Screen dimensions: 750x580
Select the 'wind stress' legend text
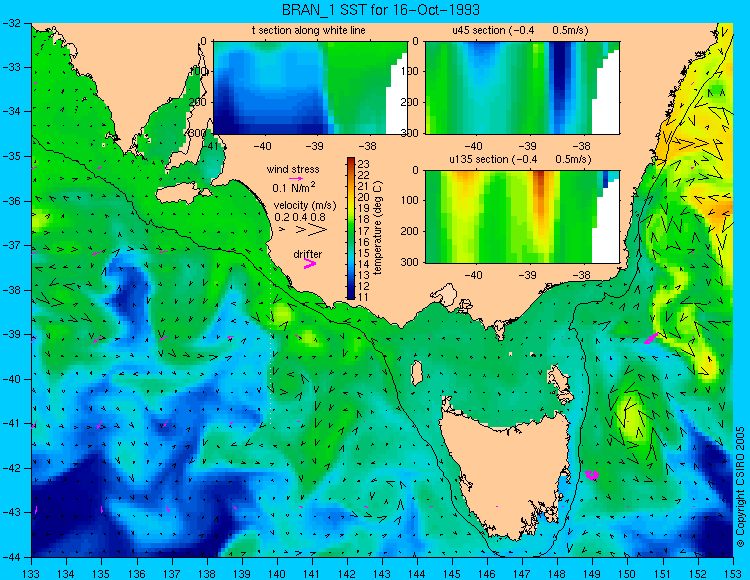pos(293,169)
